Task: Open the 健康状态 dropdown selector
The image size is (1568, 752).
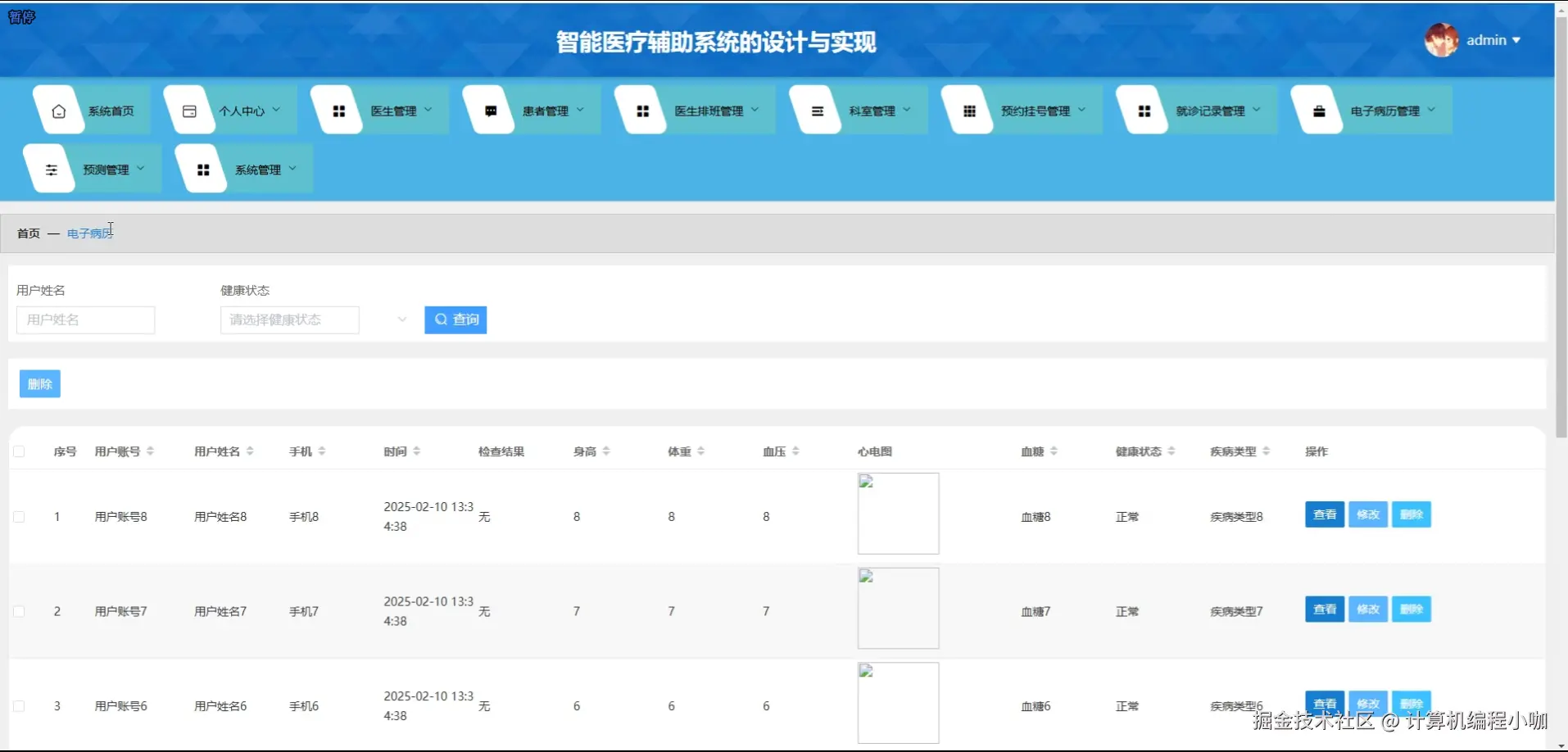Action: [289, 319]
